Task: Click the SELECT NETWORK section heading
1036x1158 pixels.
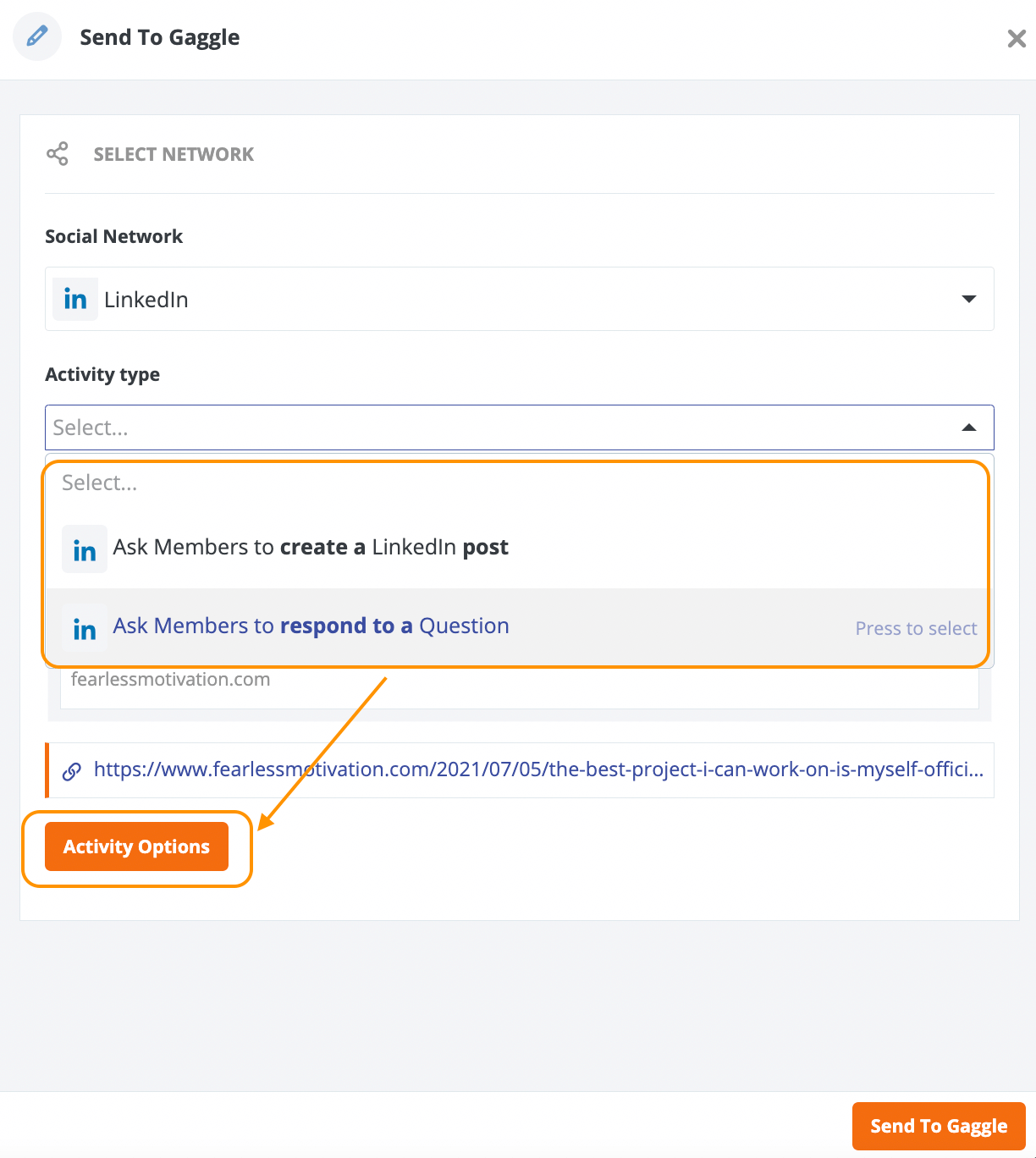Action: [x=174, y=154]
